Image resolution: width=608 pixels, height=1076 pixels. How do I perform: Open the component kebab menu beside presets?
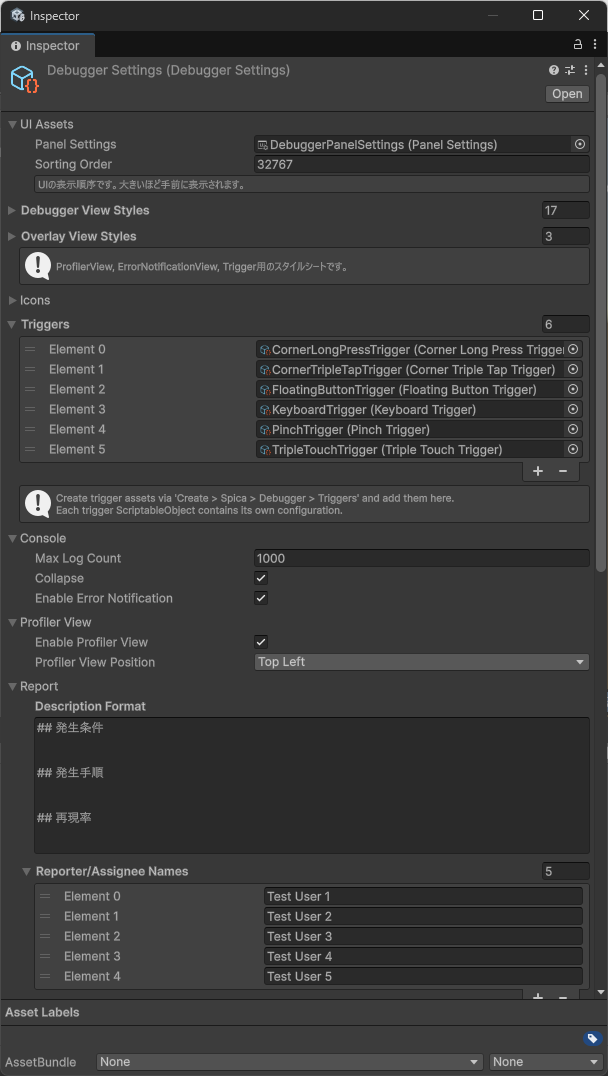[585, 70]
